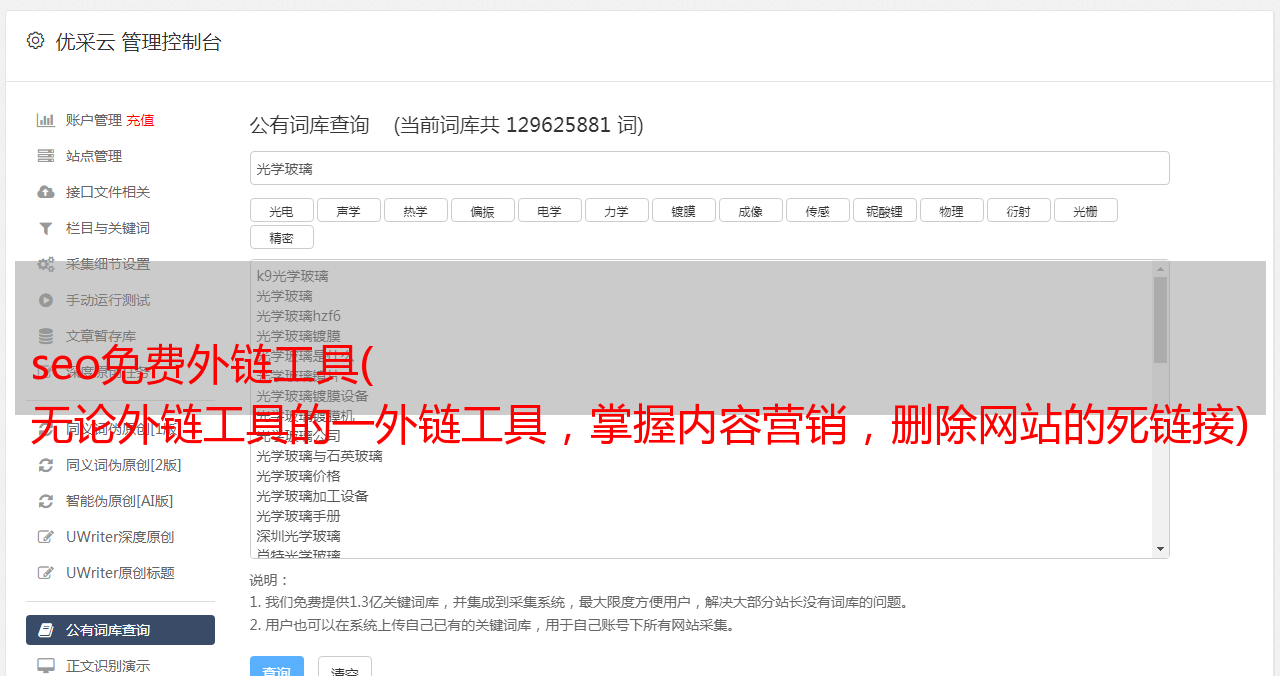Image resolution: width=1280 pixels, height=676 pixels.
Task: Click the 声学 tag button
Action: (348, 210)
